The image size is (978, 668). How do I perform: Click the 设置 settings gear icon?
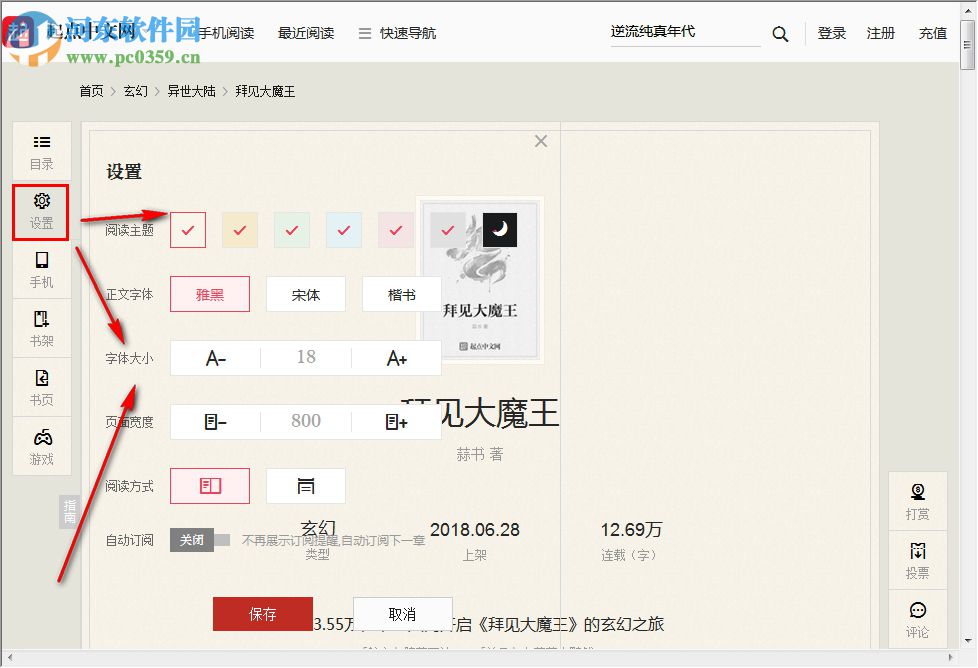(41, 212)
